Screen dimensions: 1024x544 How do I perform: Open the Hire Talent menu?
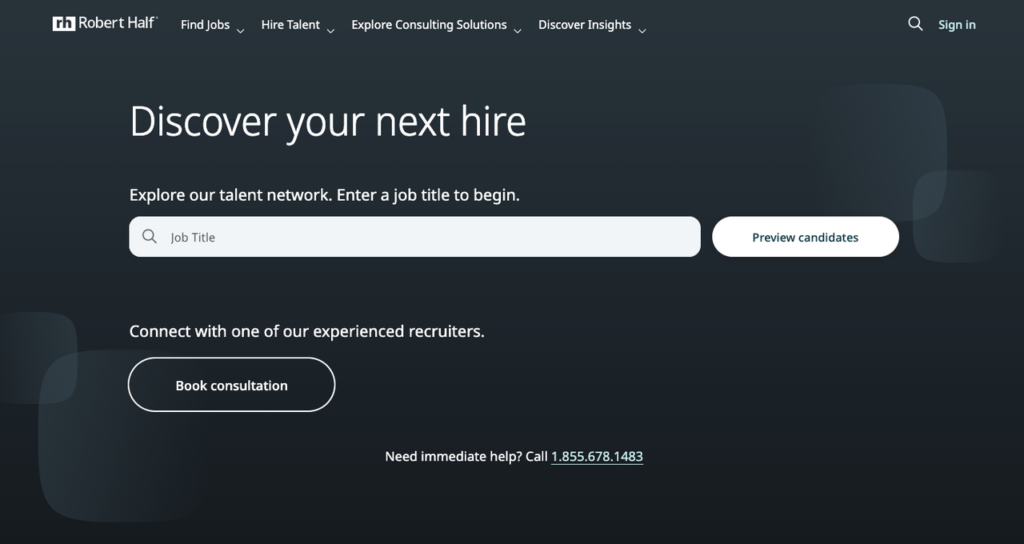click(x=291, y=25)
